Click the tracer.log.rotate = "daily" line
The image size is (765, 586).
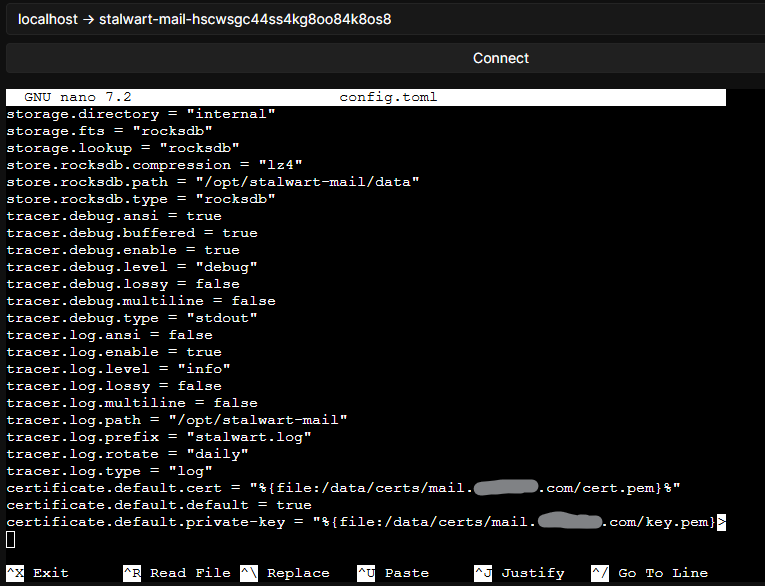point(127,454)
